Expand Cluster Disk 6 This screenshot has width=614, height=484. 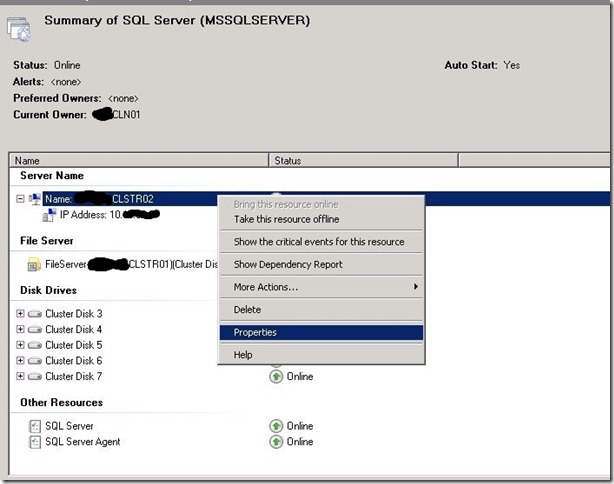(x=20, y=361)
